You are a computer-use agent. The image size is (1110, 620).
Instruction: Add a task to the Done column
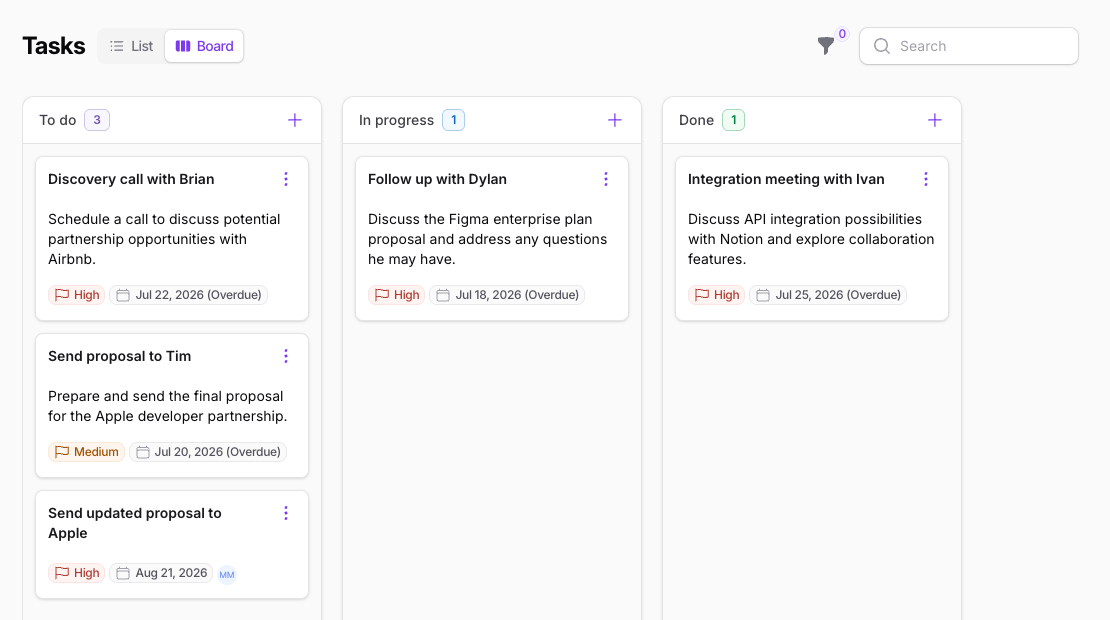[x=934, y=120]
